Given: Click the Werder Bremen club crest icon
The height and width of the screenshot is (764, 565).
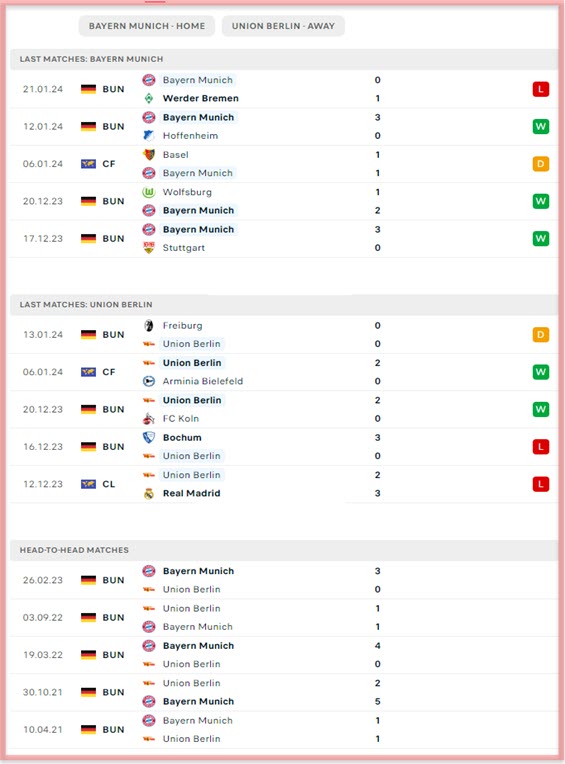Looking at the screenshot, I should (x=149, y=98).
